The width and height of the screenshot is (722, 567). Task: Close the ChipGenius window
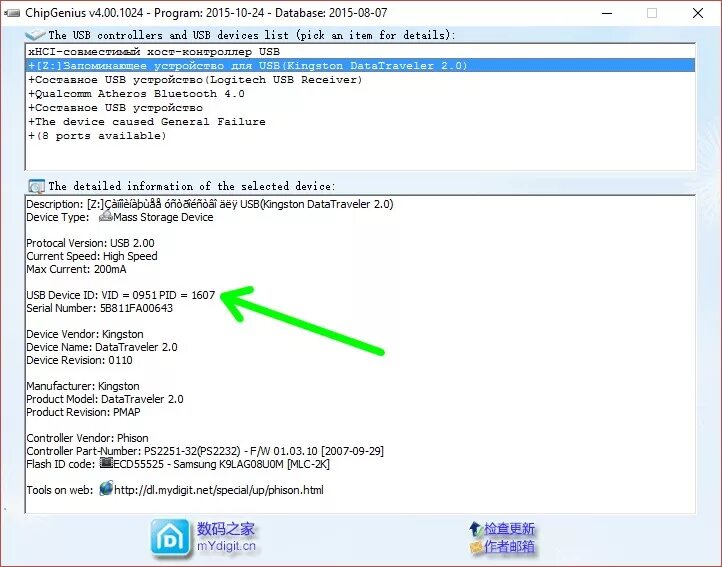point(698,13)
